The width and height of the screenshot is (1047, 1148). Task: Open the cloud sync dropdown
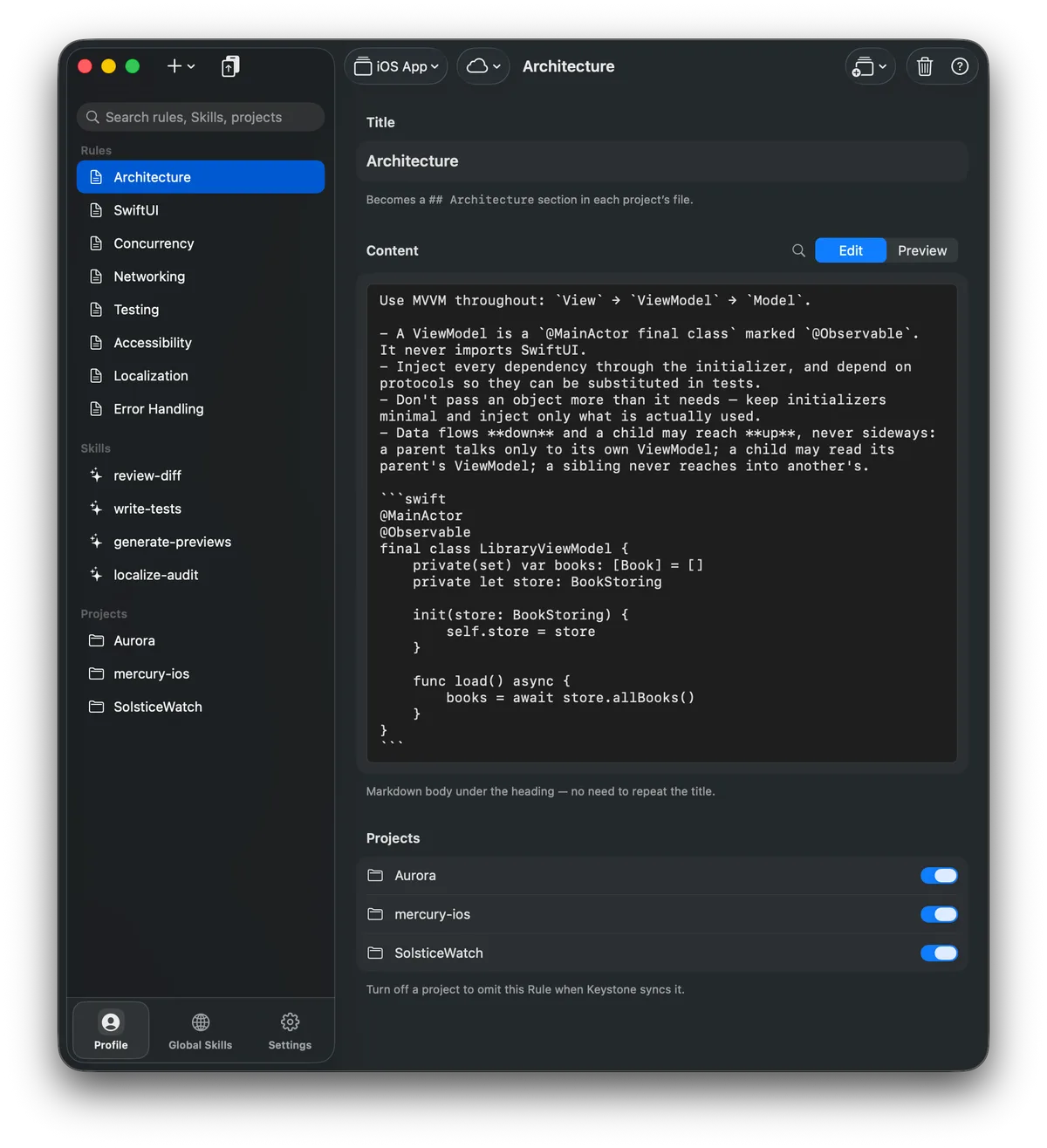[x=483, y=66]
